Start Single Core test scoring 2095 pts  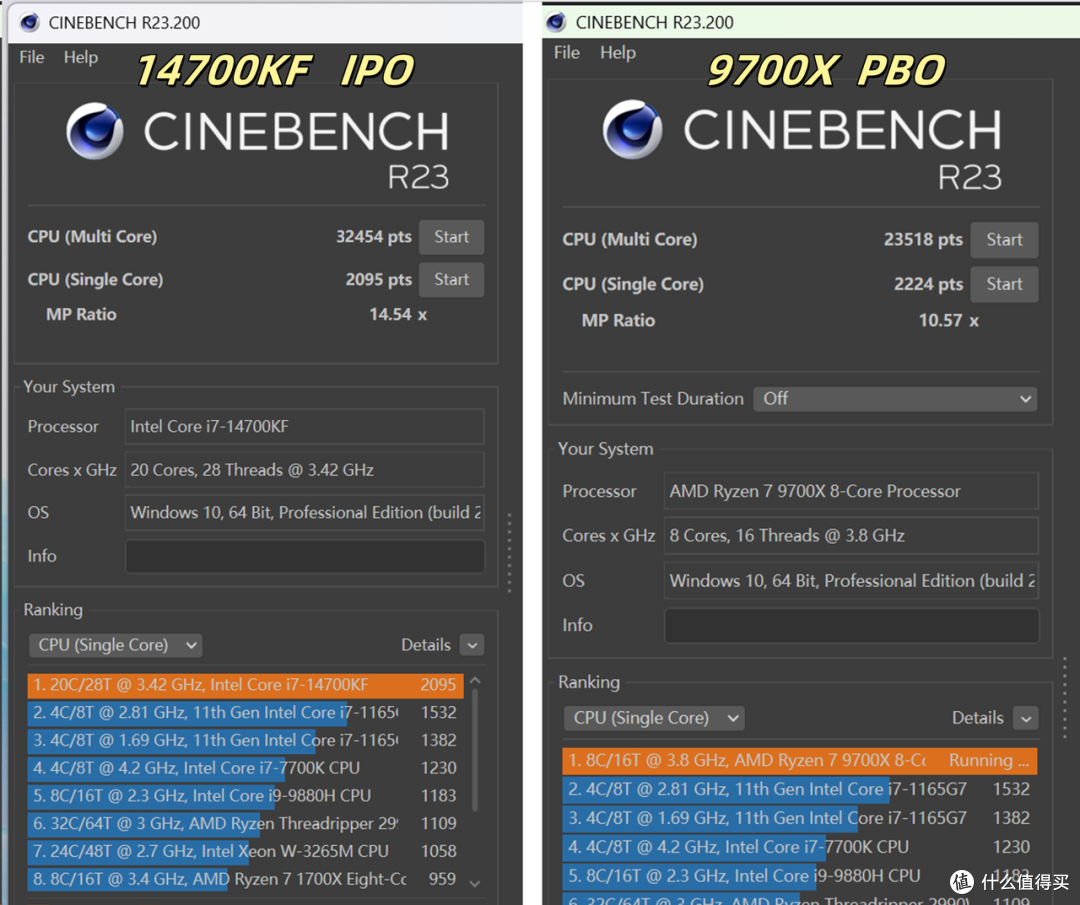click(x=451, y=280)
